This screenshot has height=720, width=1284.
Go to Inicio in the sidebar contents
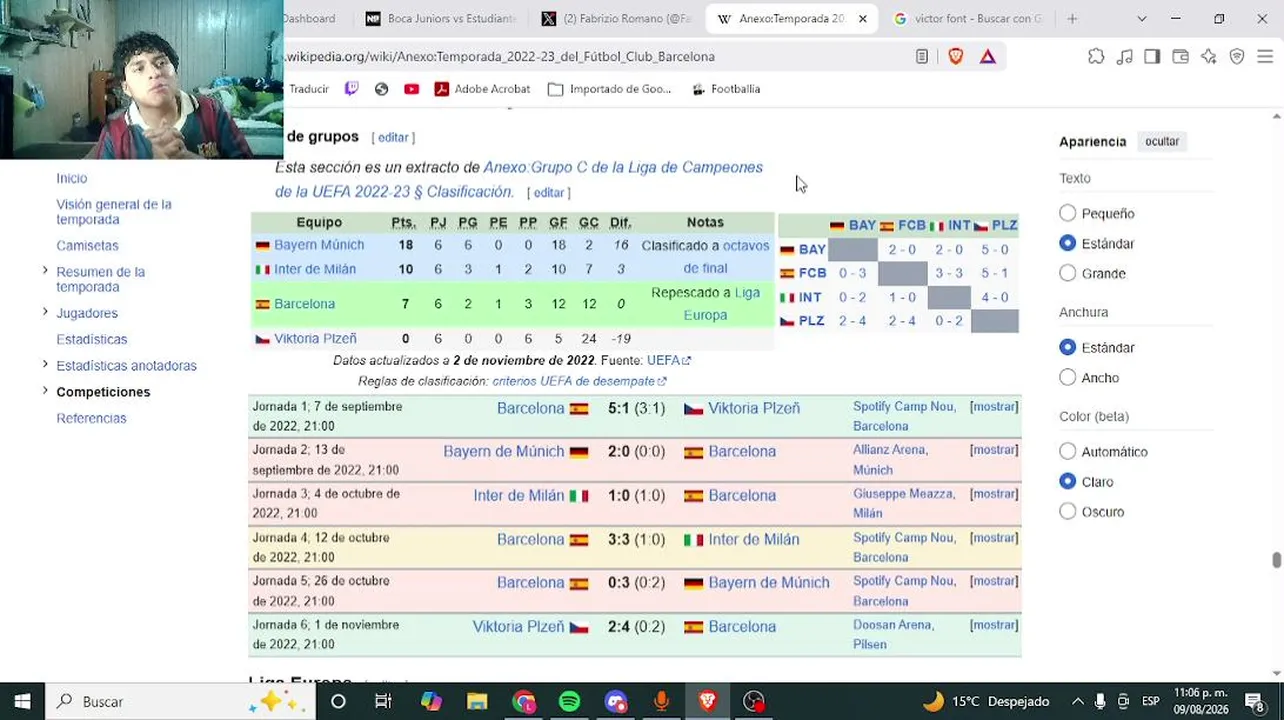(x=72, y=178)
